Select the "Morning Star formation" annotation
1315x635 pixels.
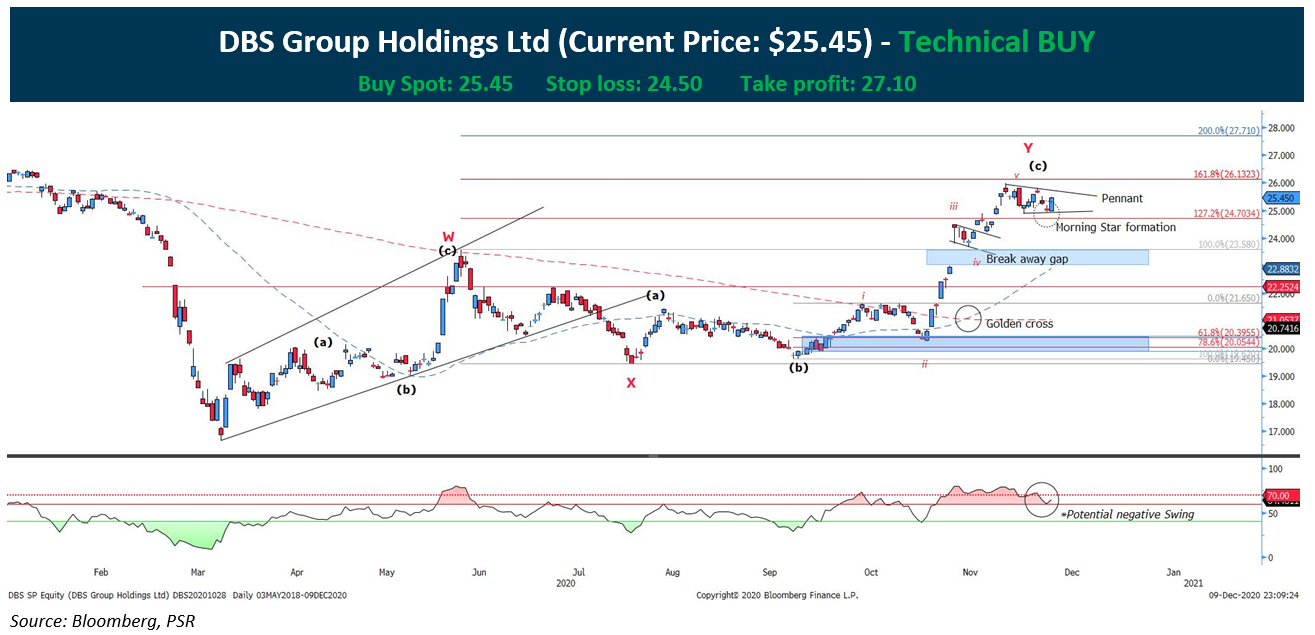point(1116,228)
